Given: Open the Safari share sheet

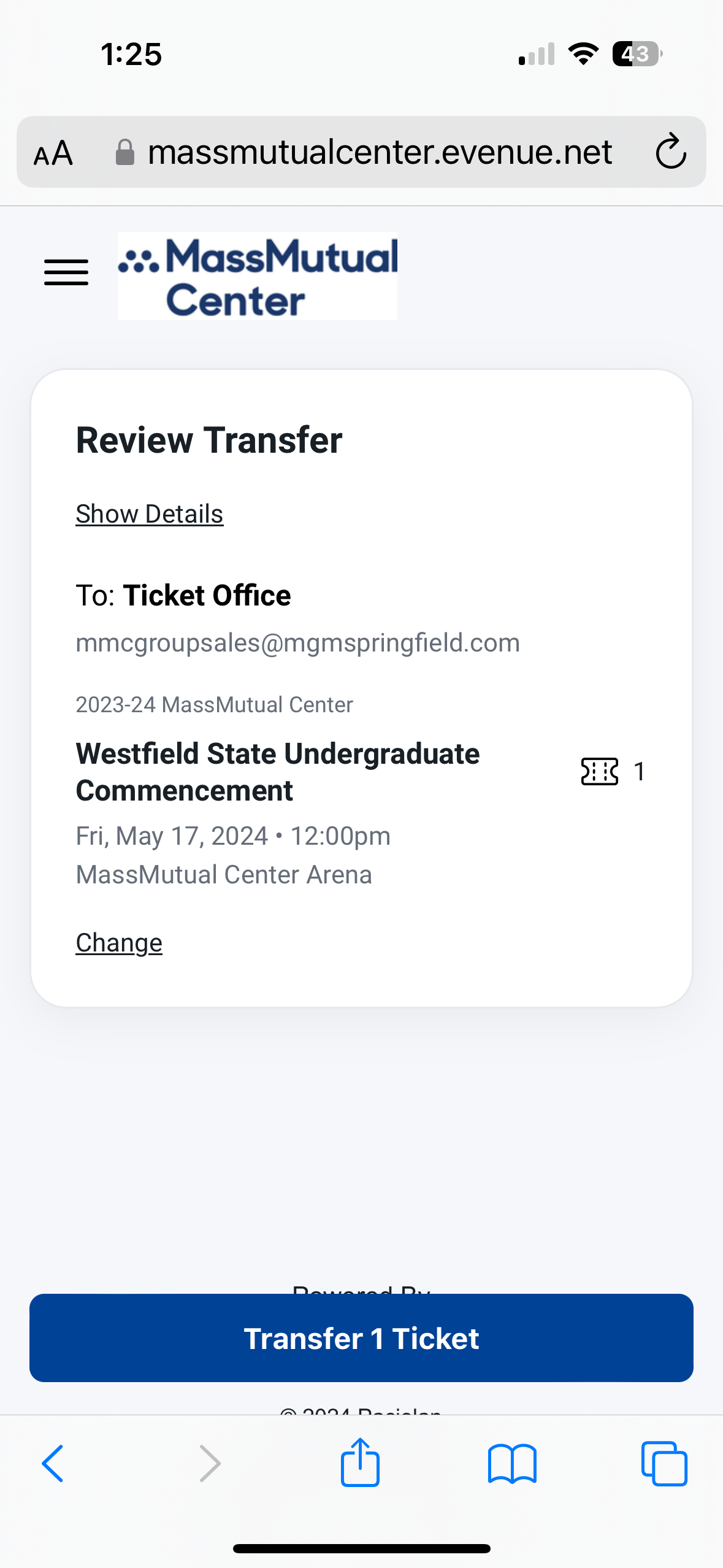Looking at the screenshot, I should coord(360,1463).
